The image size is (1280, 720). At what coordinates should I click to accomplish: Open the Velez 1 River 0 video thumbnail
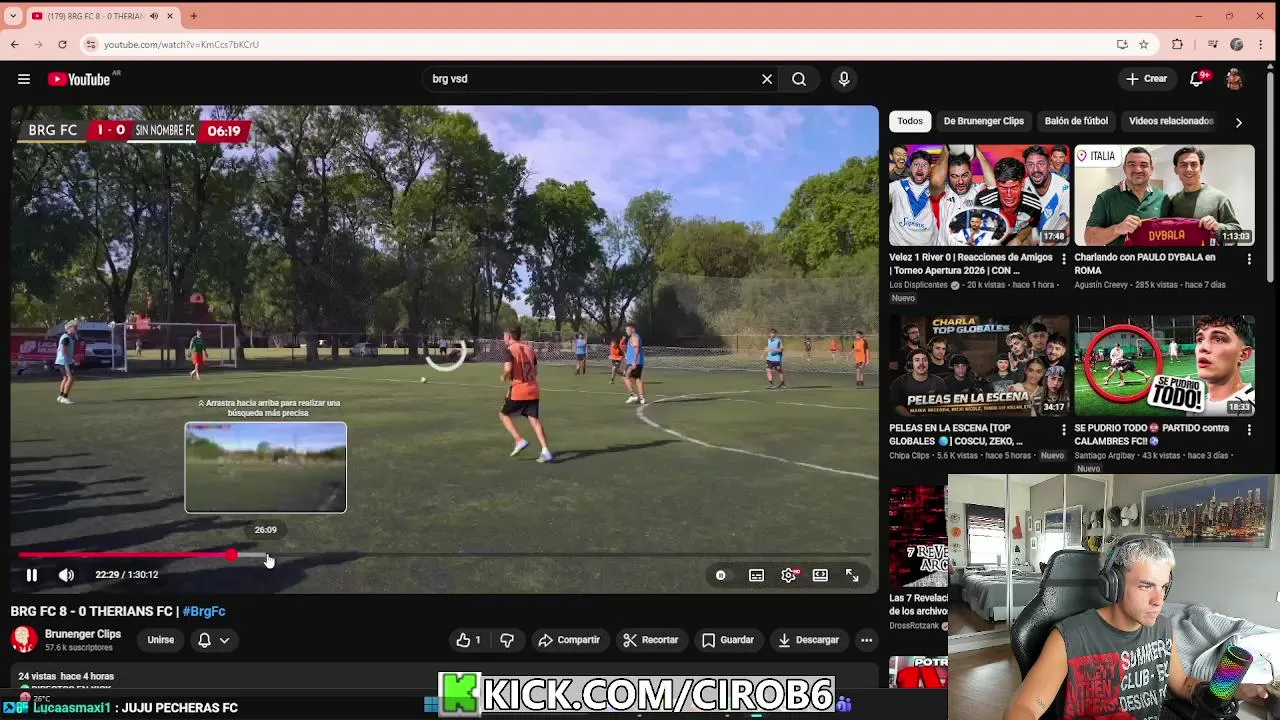click(x=979, y=195)
